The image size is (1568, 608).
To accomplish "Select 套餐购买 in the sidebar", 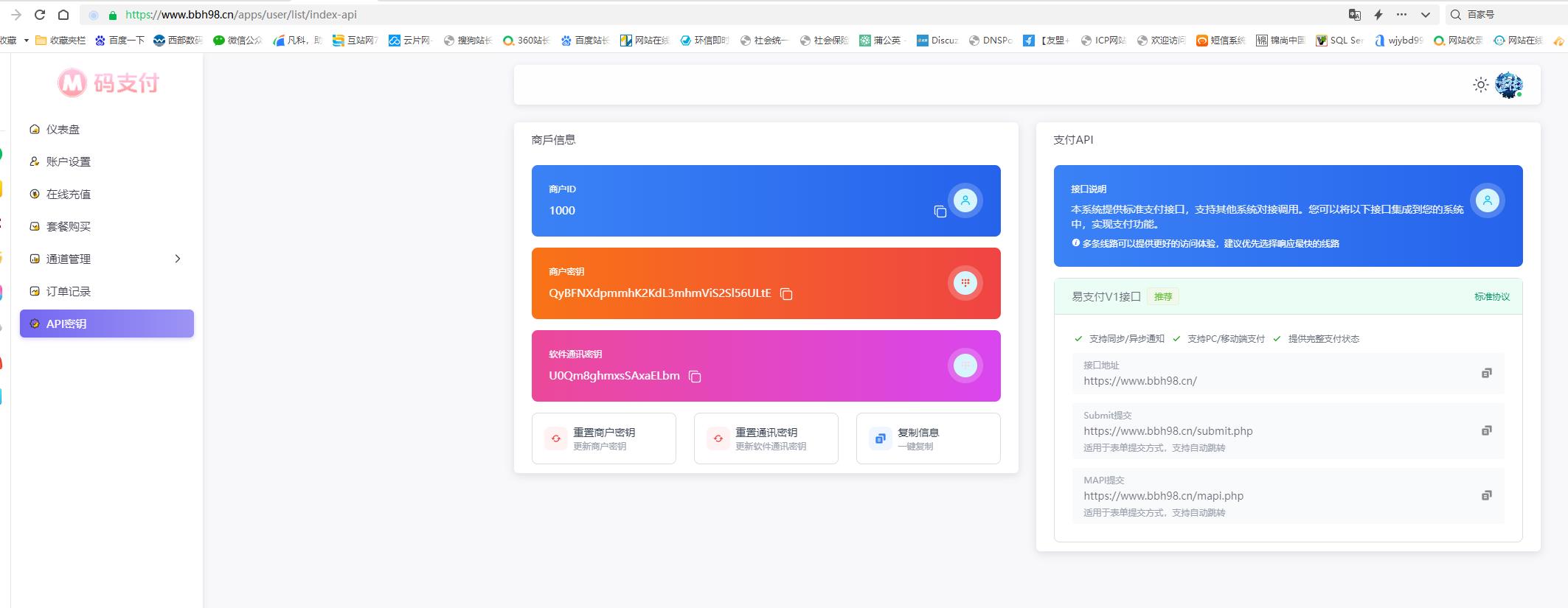I will tap(68, 227).
